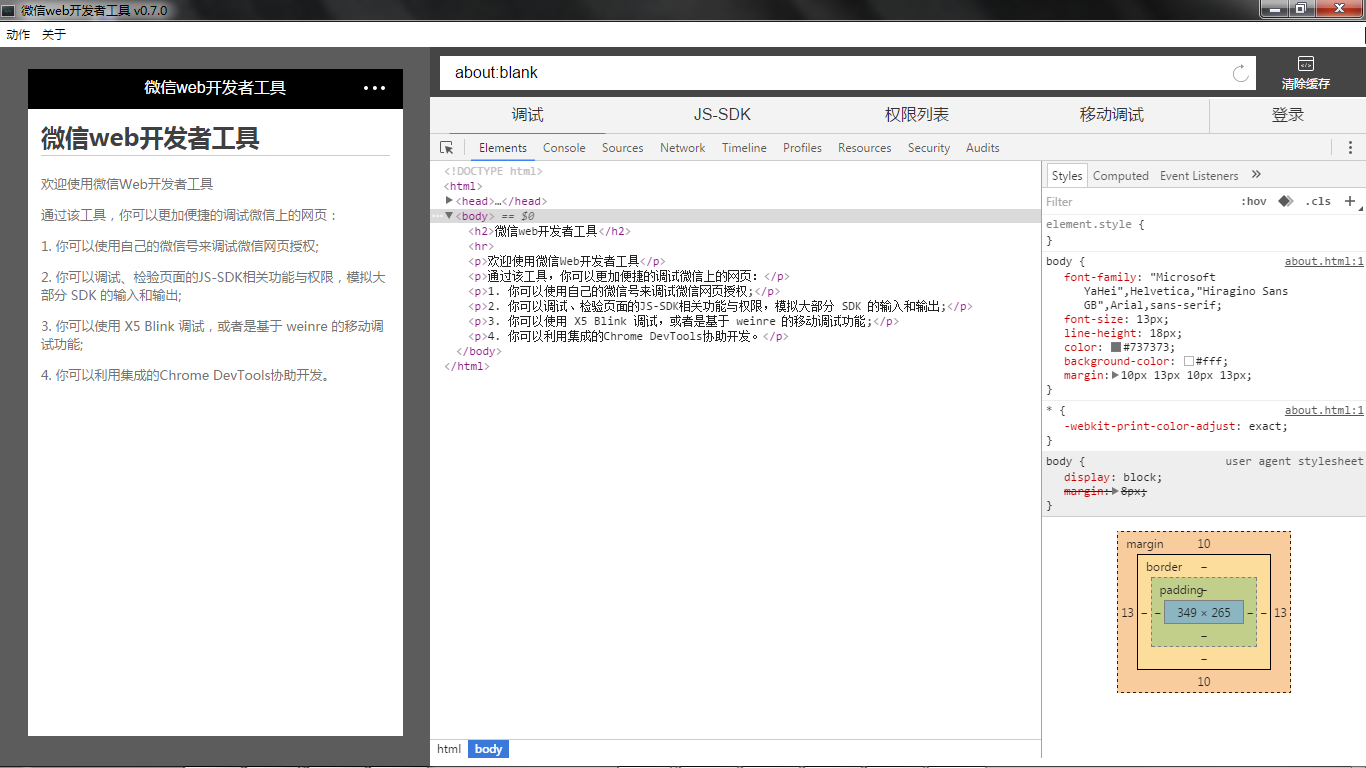1366x768 pixels.
Task: Select the closing </html> tag line
Action: point(467,366)
